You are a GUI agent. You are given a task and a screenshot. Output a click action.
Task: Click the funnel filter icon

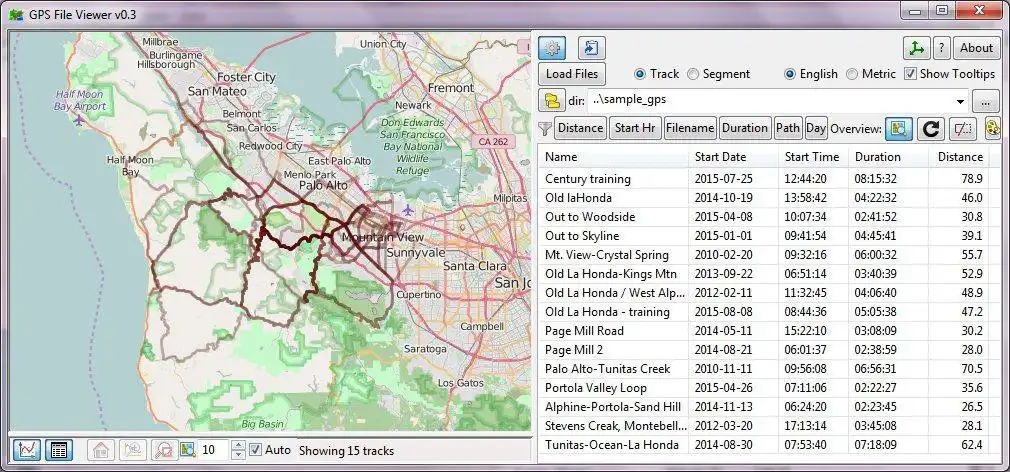[x=545, y=129]
